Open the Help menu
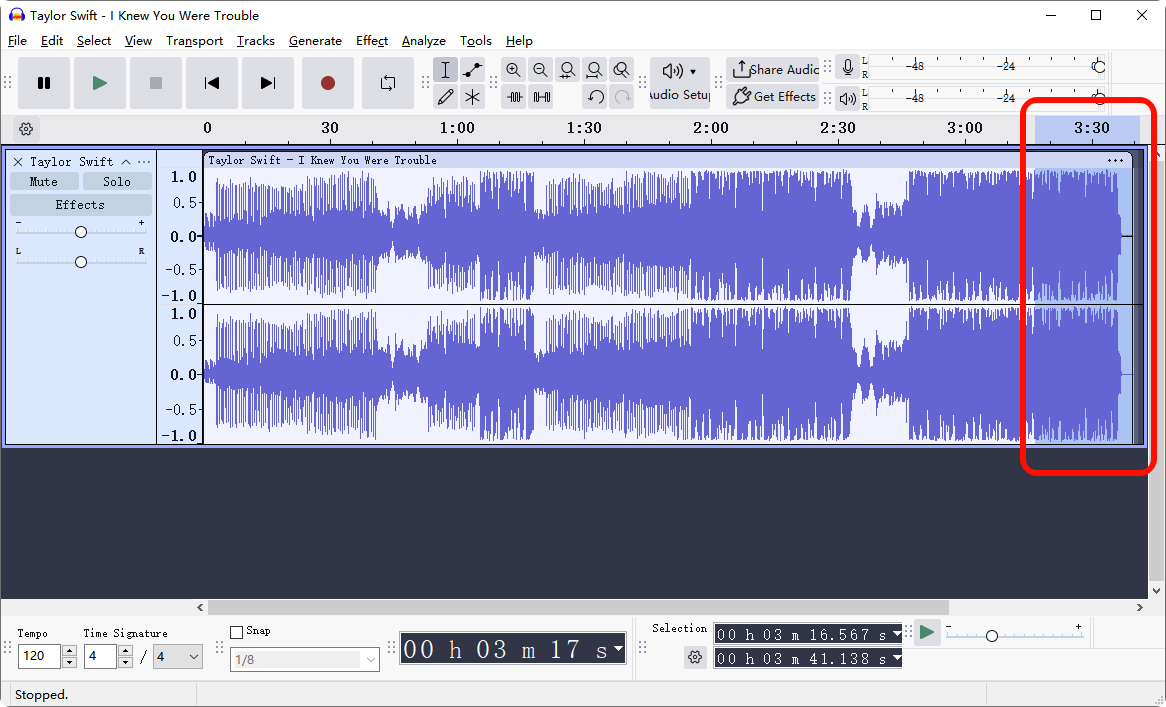 tap(519, 41)
